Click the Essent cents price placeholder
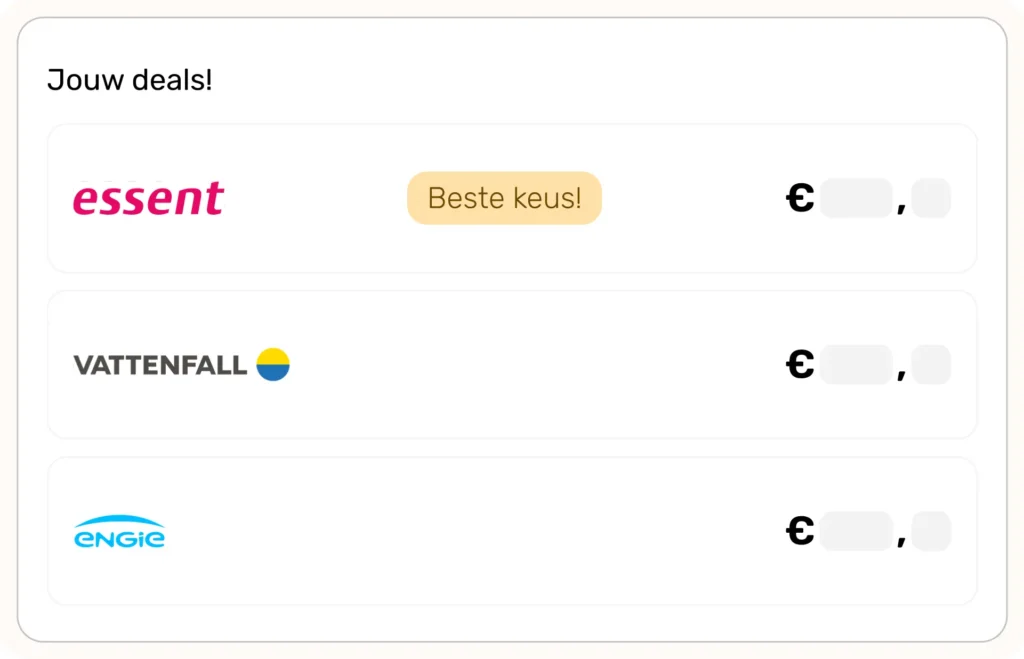 (931, 198)
